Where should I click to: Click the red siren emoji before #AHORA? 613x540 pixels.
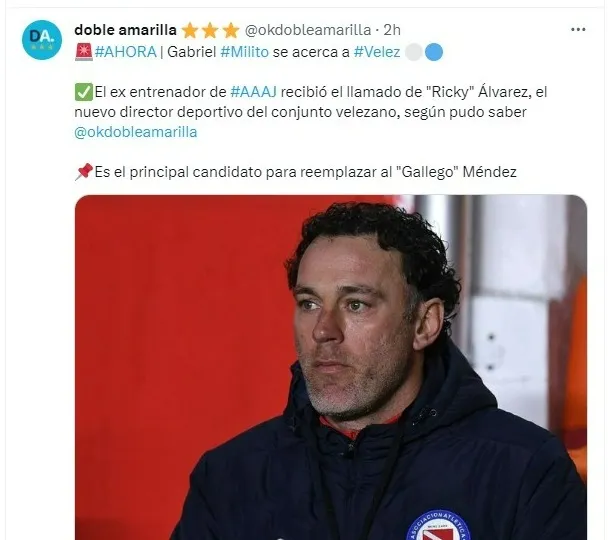tap(84, 52)
